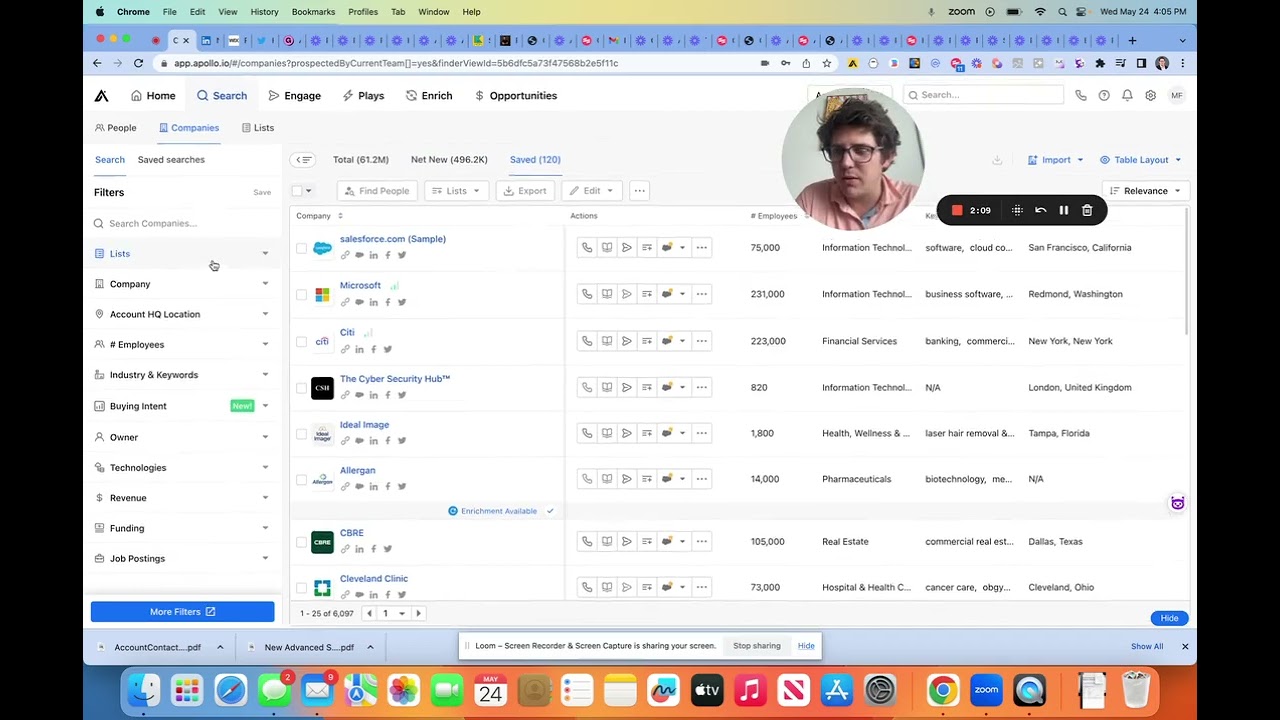
Task: Select the Cleveland Clinic row checkbox
Action: (x=301, y=587)
